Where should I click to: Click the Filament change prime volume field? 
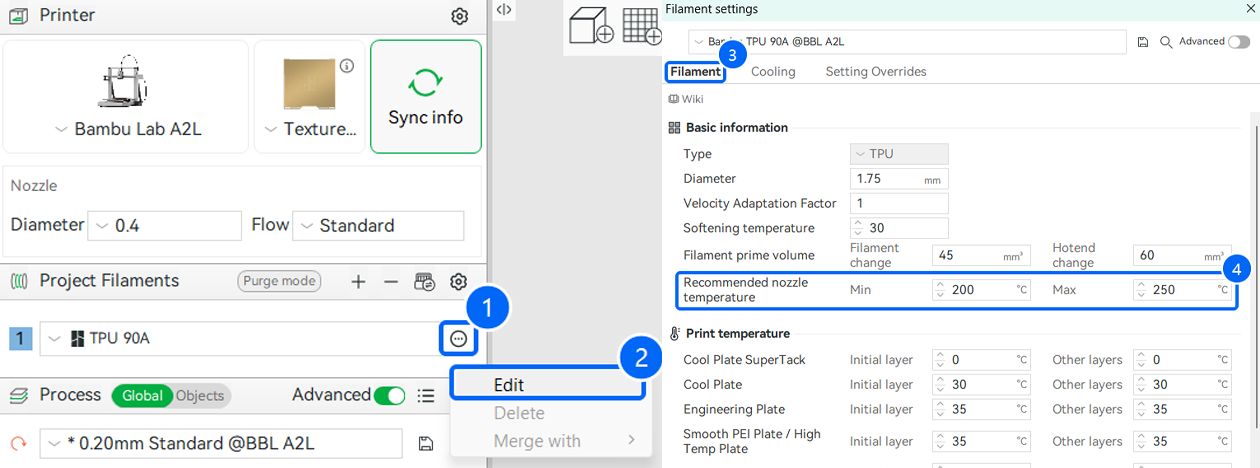980,255
